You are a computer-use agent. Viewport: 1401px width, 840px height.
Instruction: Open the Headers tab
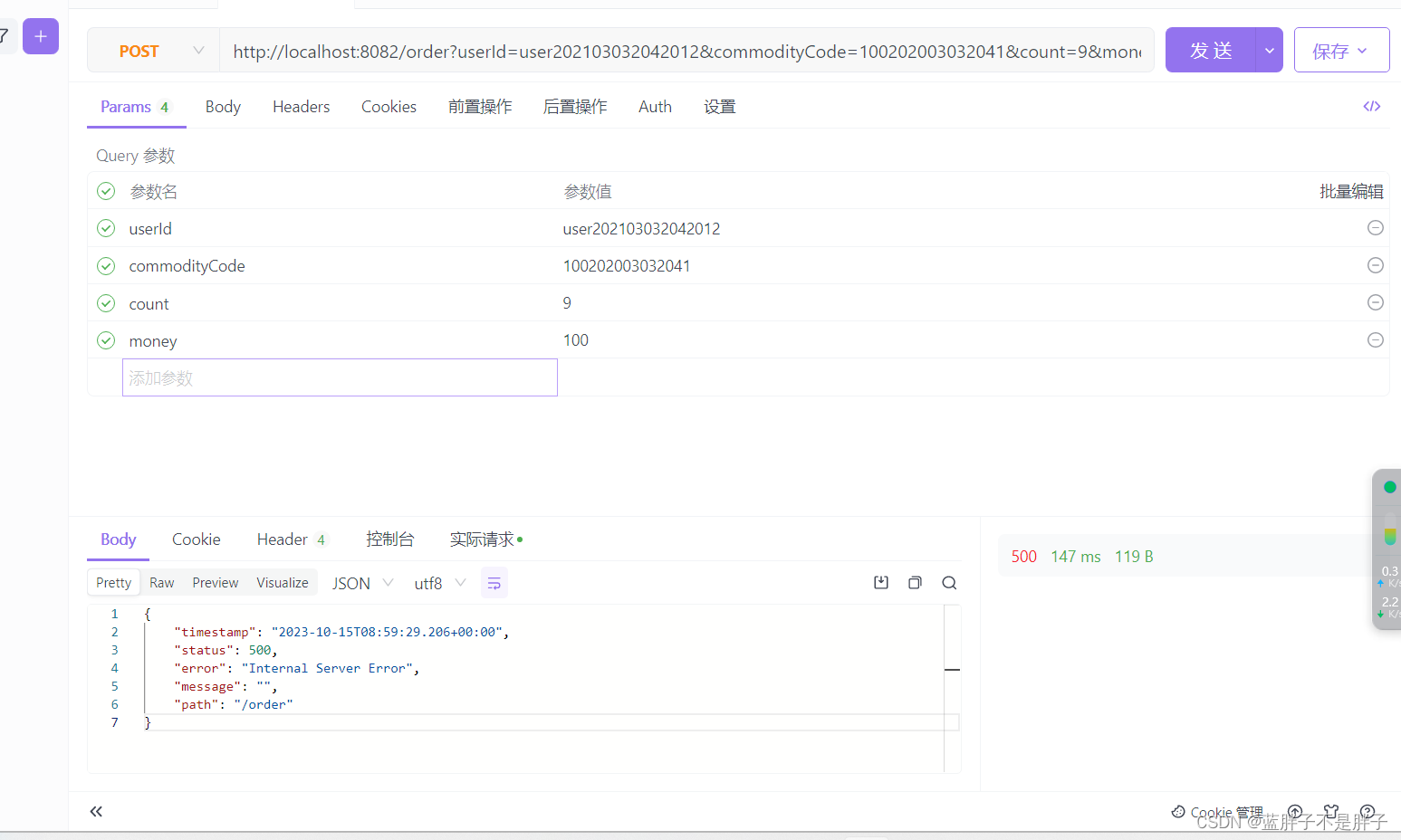coord(301,107)
